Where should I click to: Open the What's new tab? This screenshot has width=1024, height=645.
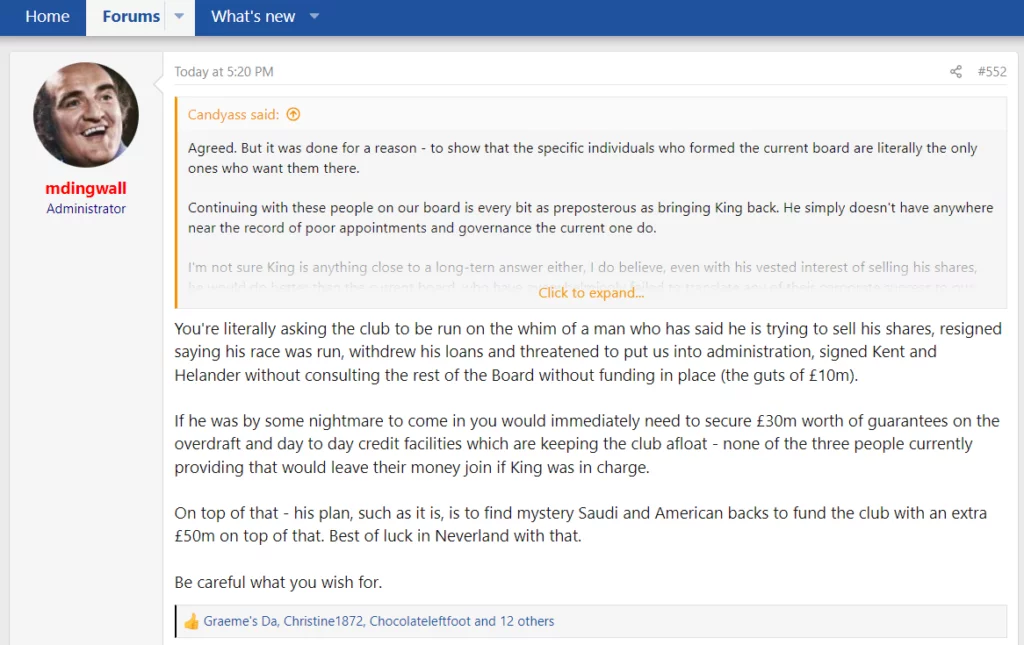253,17
